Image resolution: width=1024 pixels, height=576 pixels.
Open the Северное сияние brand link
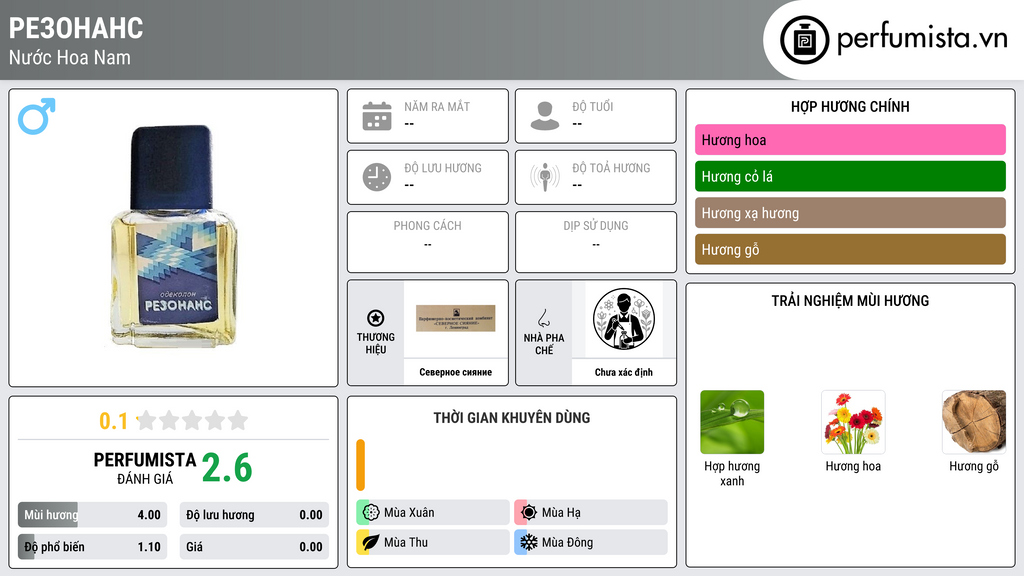[456, 372]
